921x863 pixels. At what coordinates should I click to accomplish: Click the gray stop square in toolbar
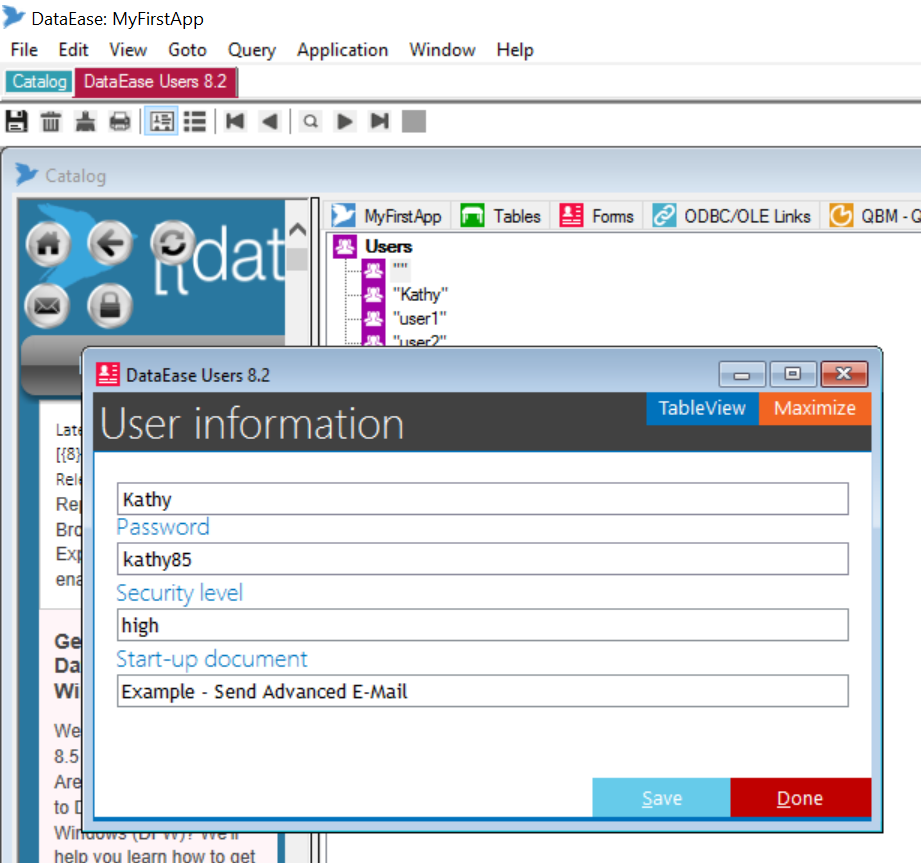414,122
